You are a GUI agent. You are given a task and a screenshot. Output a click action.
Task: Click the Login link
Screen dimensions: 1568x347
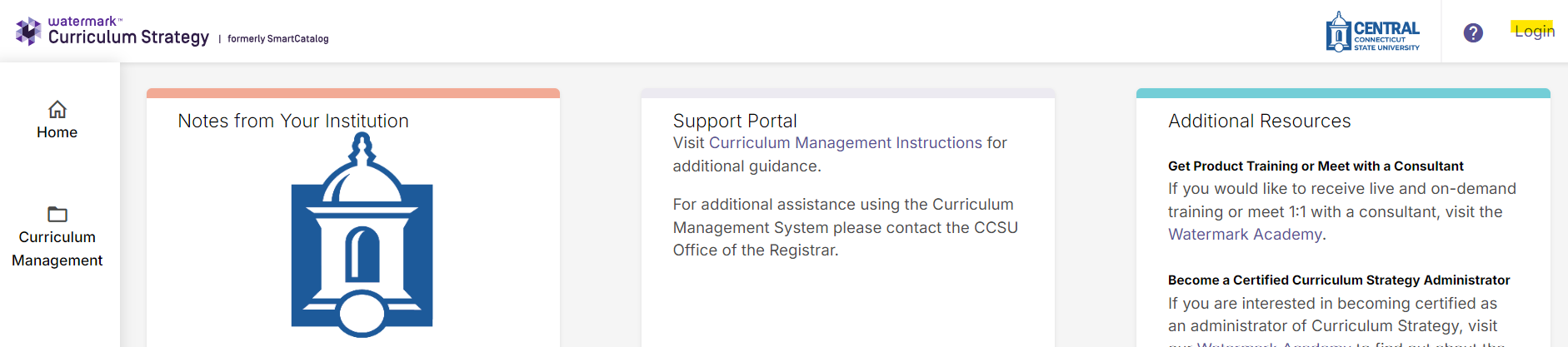coord(1535,31)
